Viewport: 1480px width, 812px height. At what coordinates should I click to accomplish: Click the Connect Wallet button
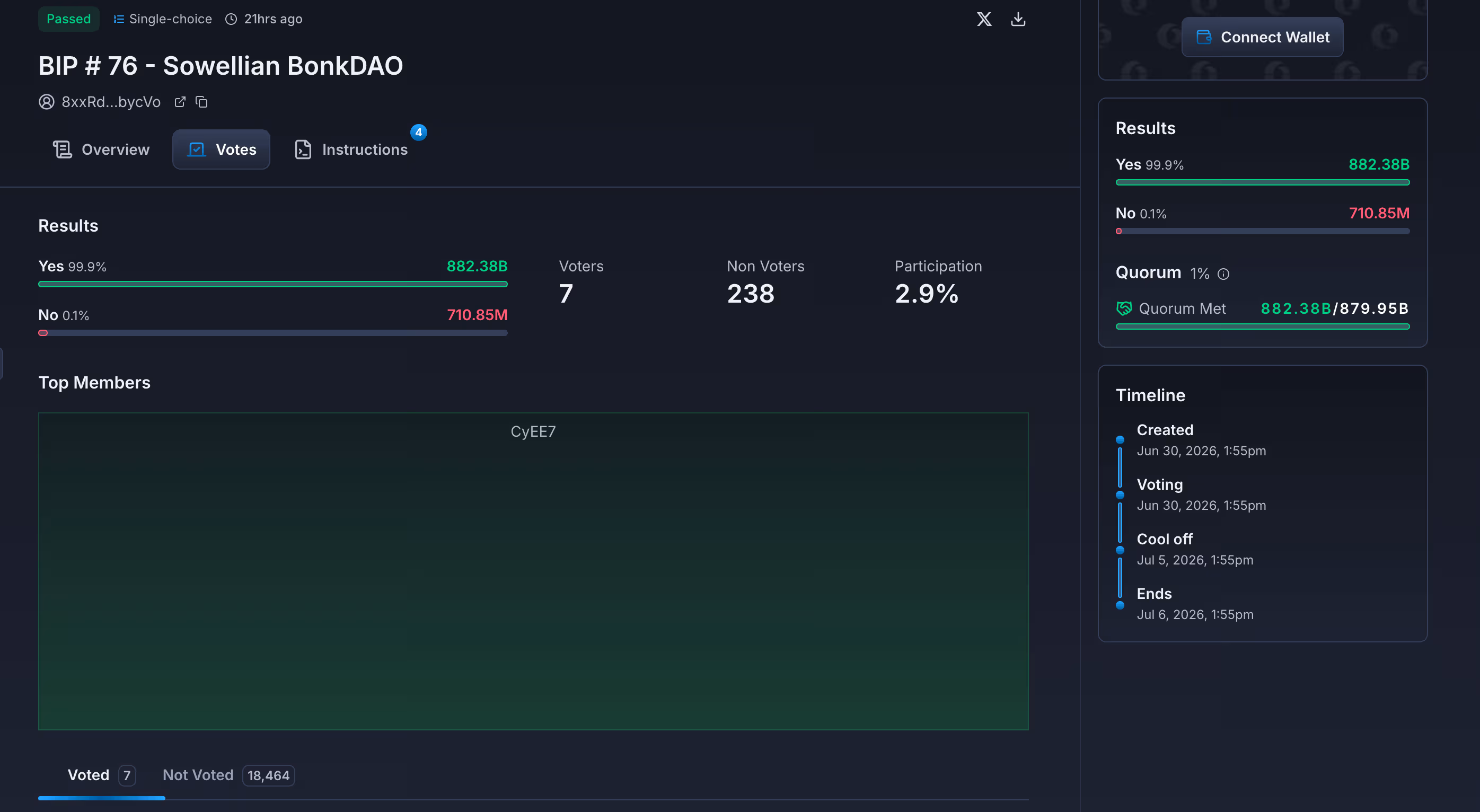tap(1262, 37)
